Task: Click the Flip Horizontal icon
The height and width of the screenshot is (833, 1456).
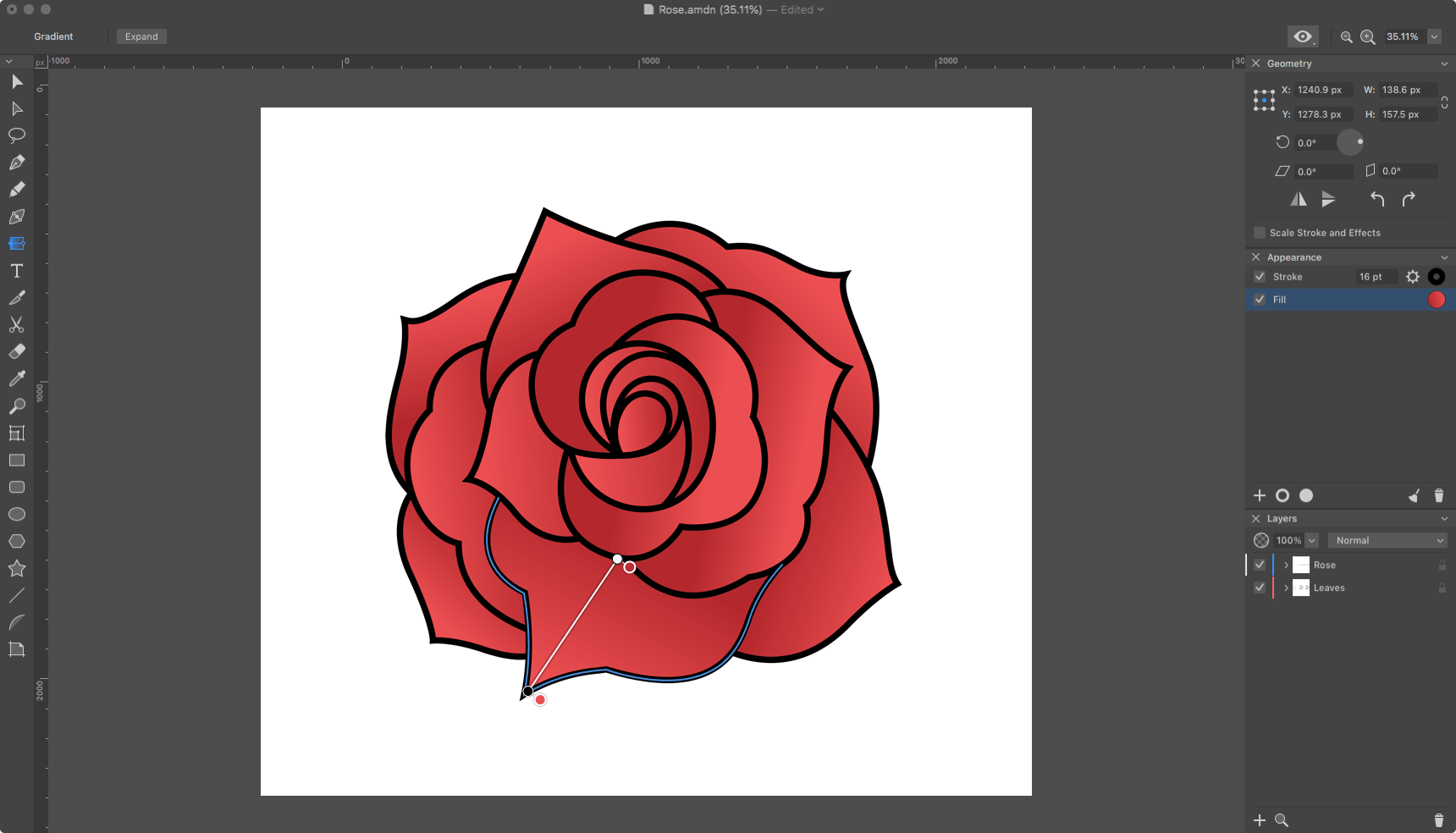Action: [1298, 200]
